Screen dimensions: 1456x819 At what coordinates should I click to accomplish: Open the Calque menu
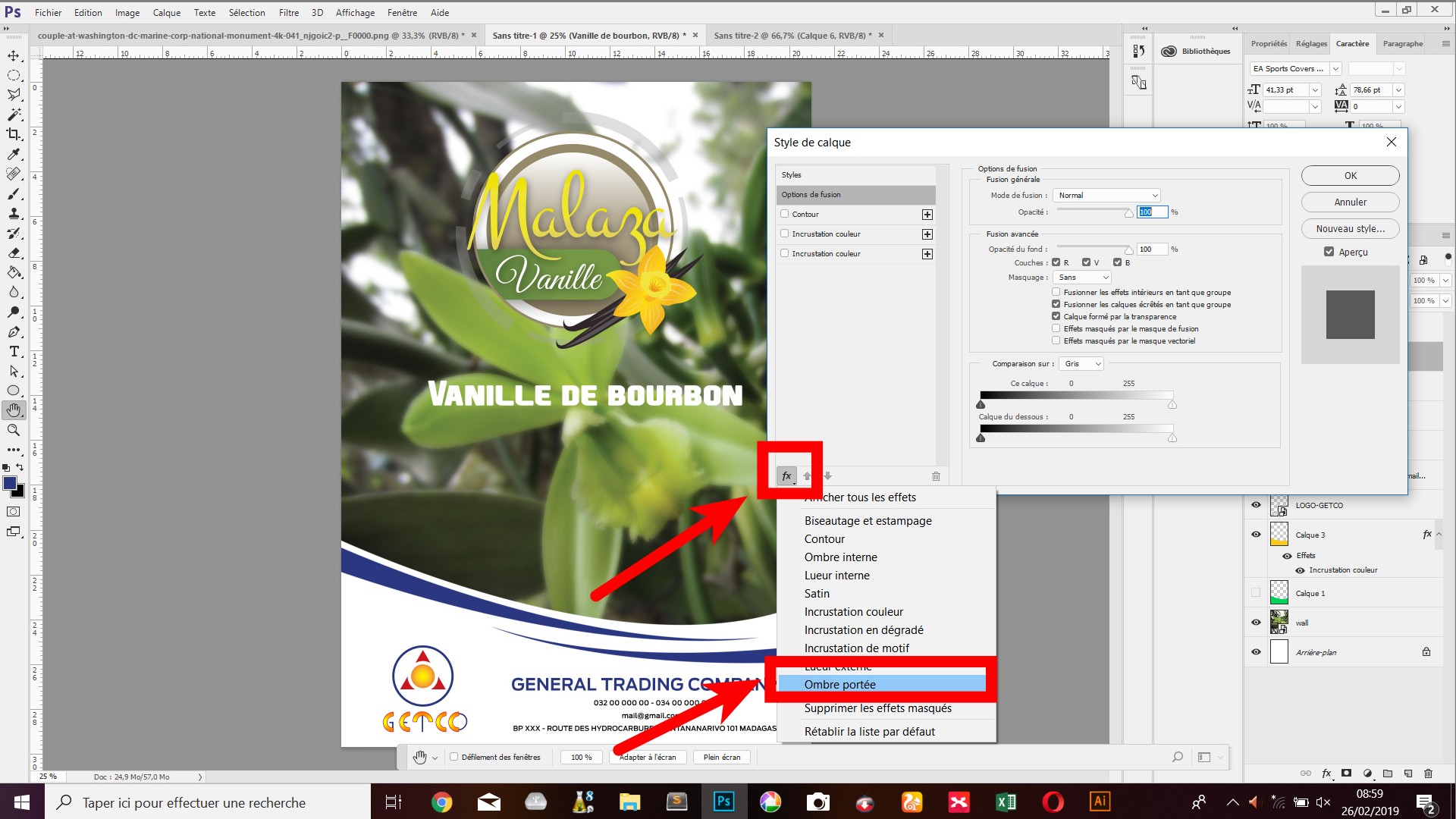166,13
